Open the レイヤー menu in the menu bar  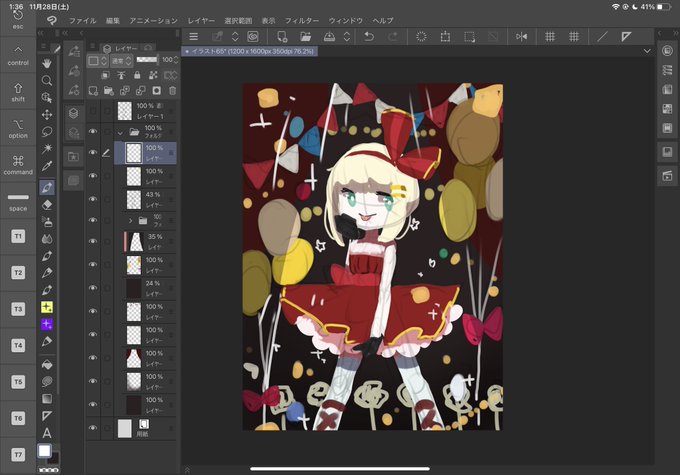click(x=201, y=20)
